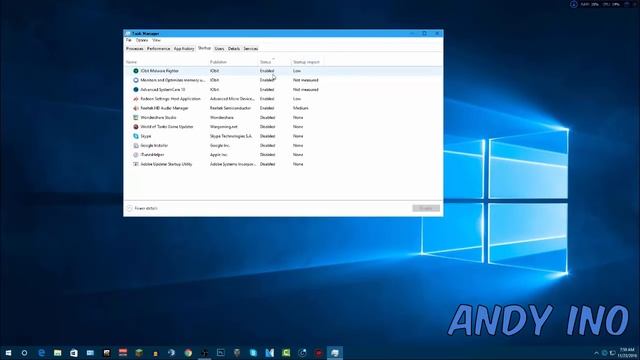640x360 pixels.
Task: Switch to the Performance tab
Action: coord(158,49)
